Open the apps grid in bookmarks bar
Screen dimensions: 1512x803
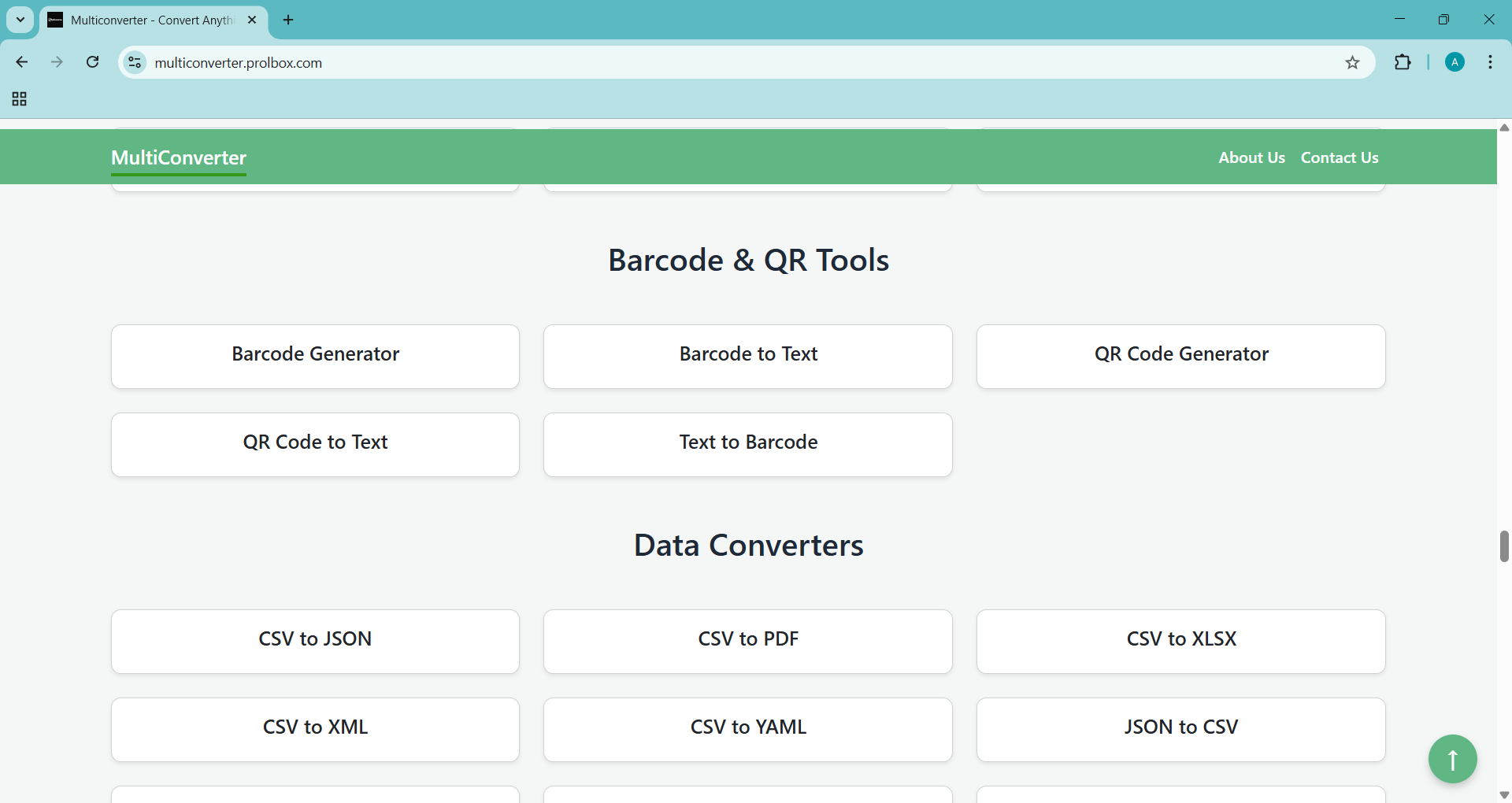pyautogui.click(x=20, y=99)
